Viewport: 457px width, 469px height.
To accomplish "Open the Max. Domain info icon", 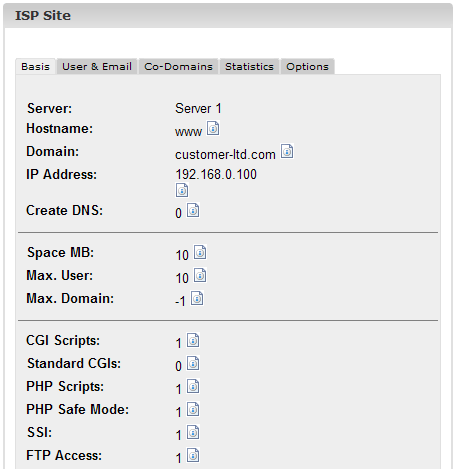I will [197, 298].
